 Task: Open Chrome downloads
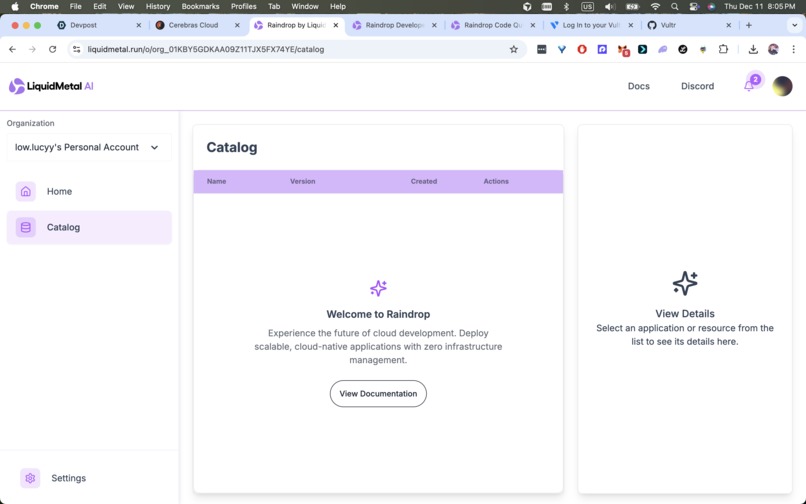tap(753, 49)
